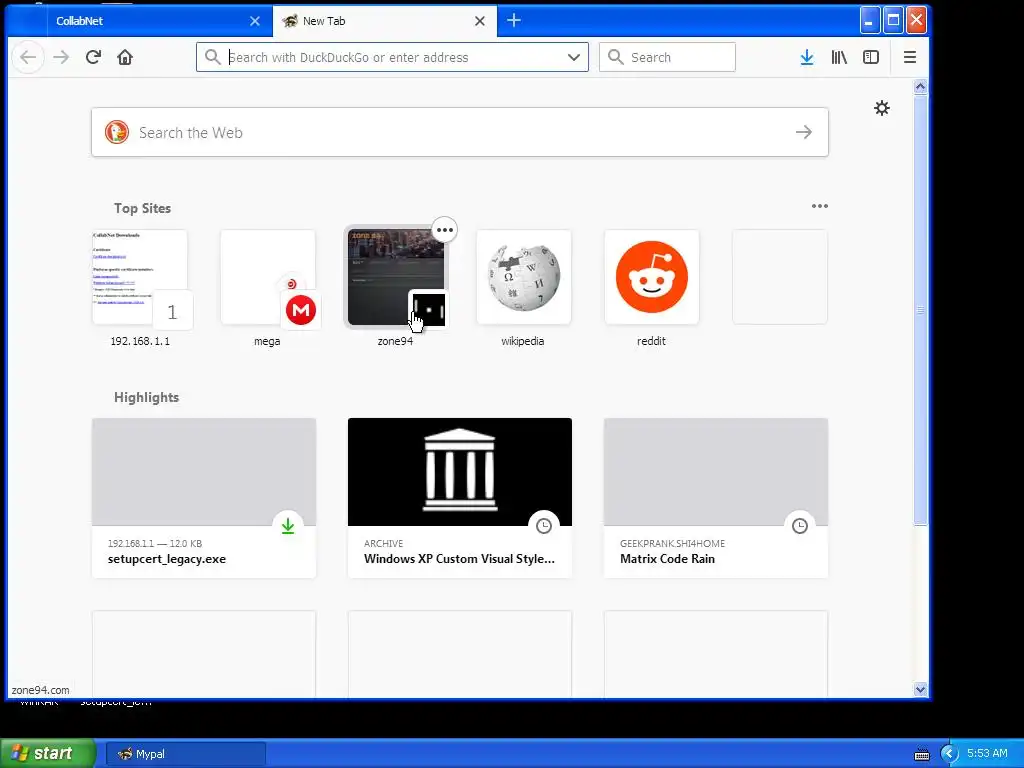Go back with the back arrow button
Viewport: 1024px width, 768px height.
point(28,57)
